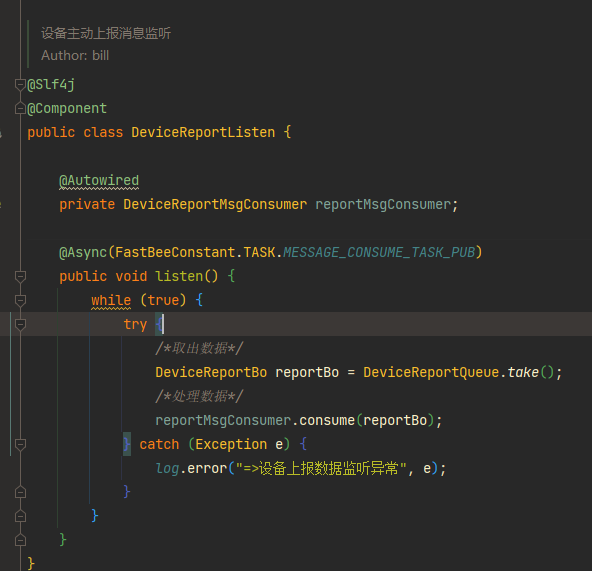Click the log.error call

coord(191,468)
